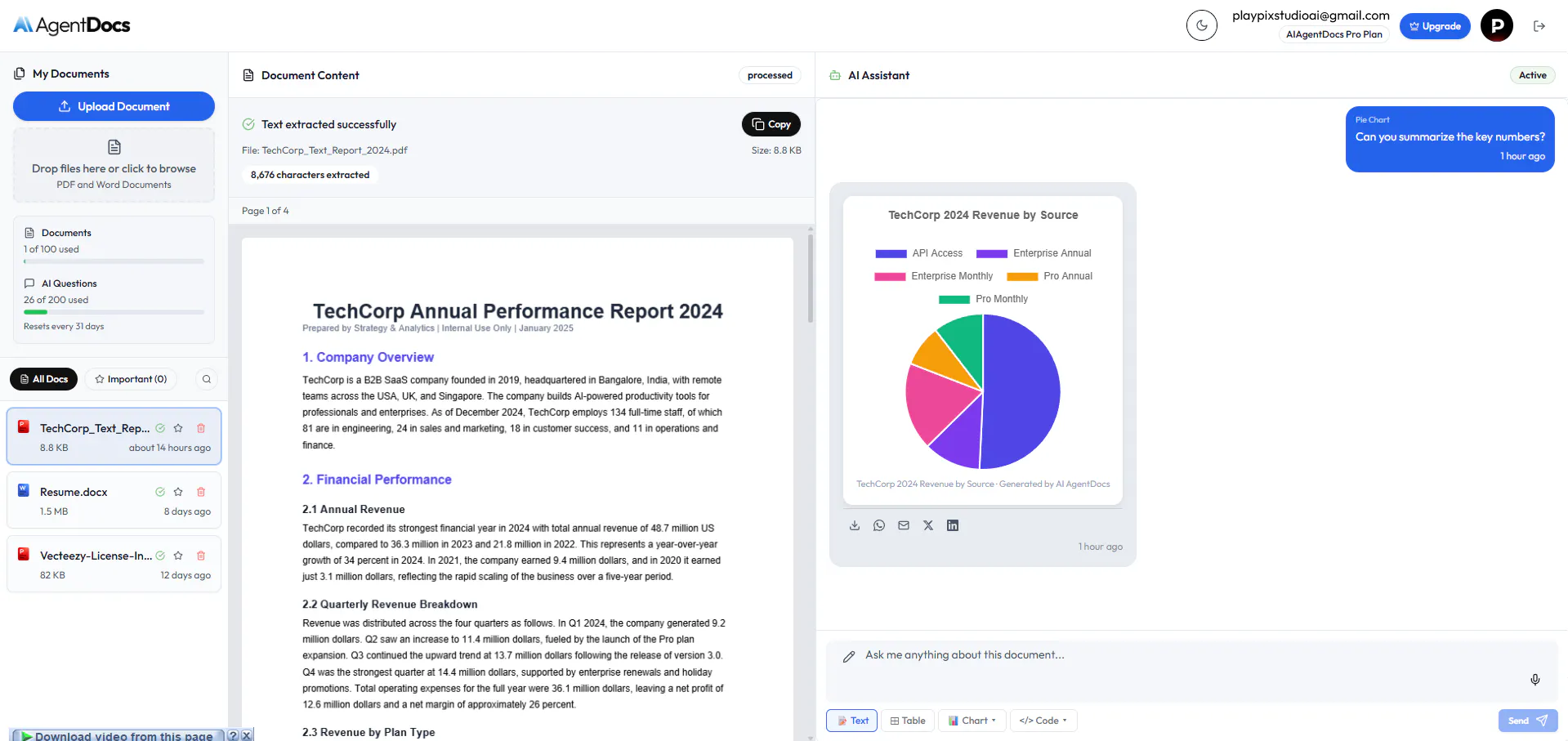Open TechCorp_Text_Rep... document
1568x741 pixels.
coord(114,436)
